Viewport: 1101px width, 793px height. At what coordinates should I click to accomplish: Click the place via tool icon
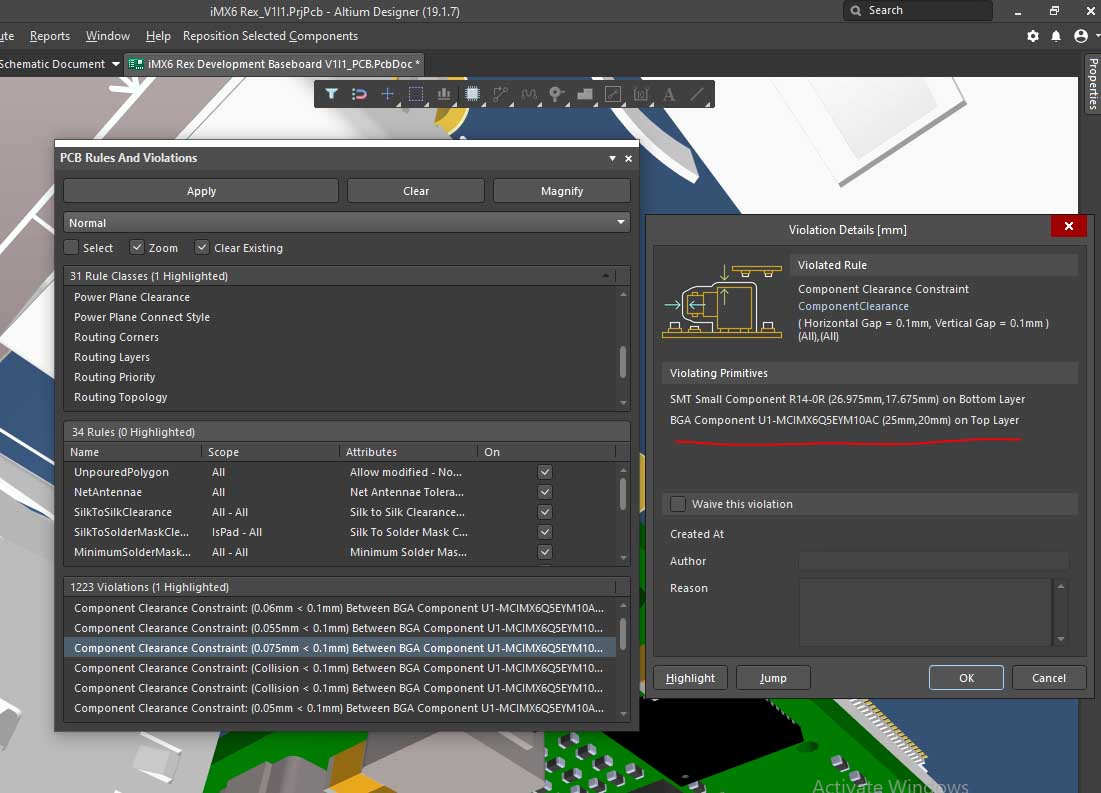557,95
